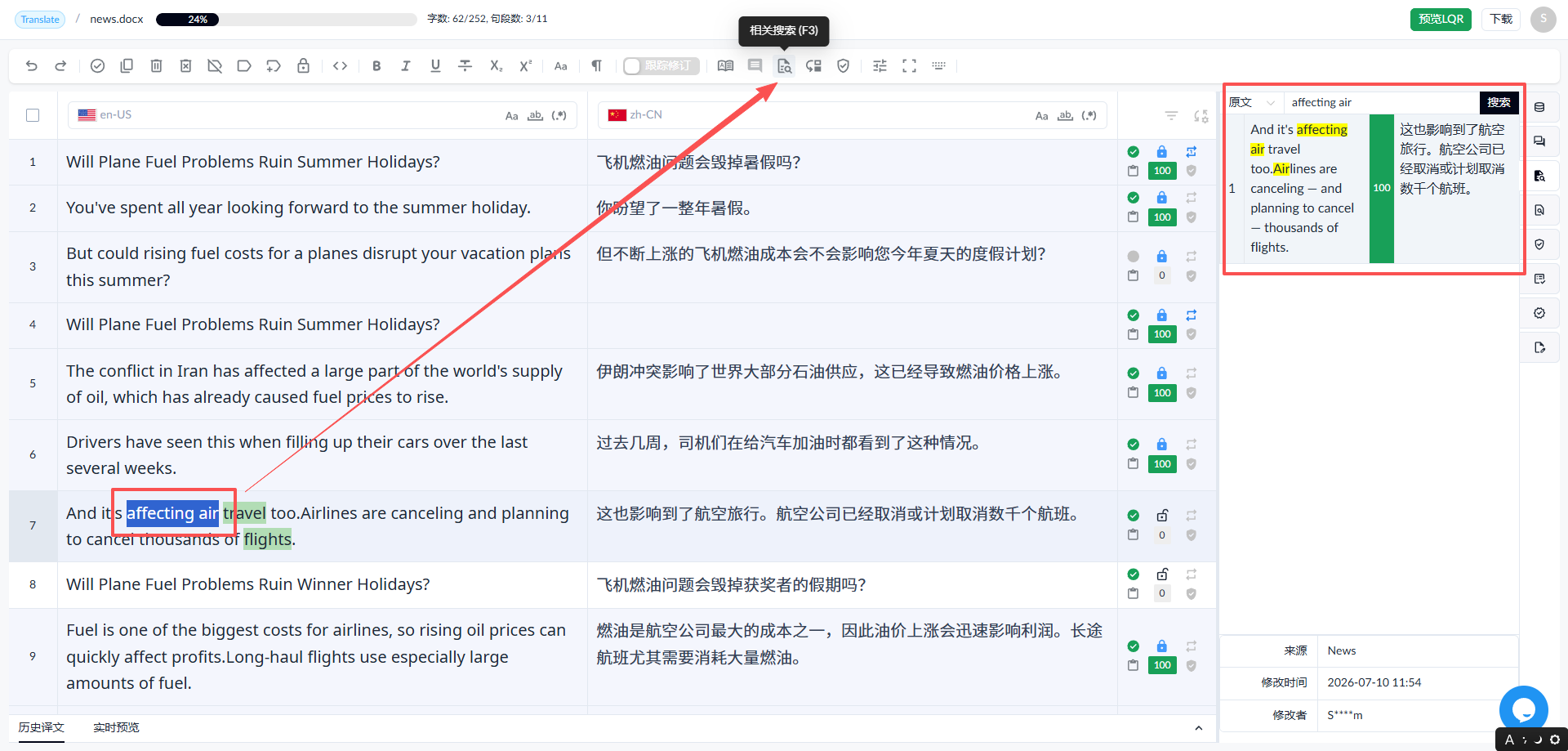Click the strikethrough formatting icon
The image size is (1568, 751).
point(465,66)
